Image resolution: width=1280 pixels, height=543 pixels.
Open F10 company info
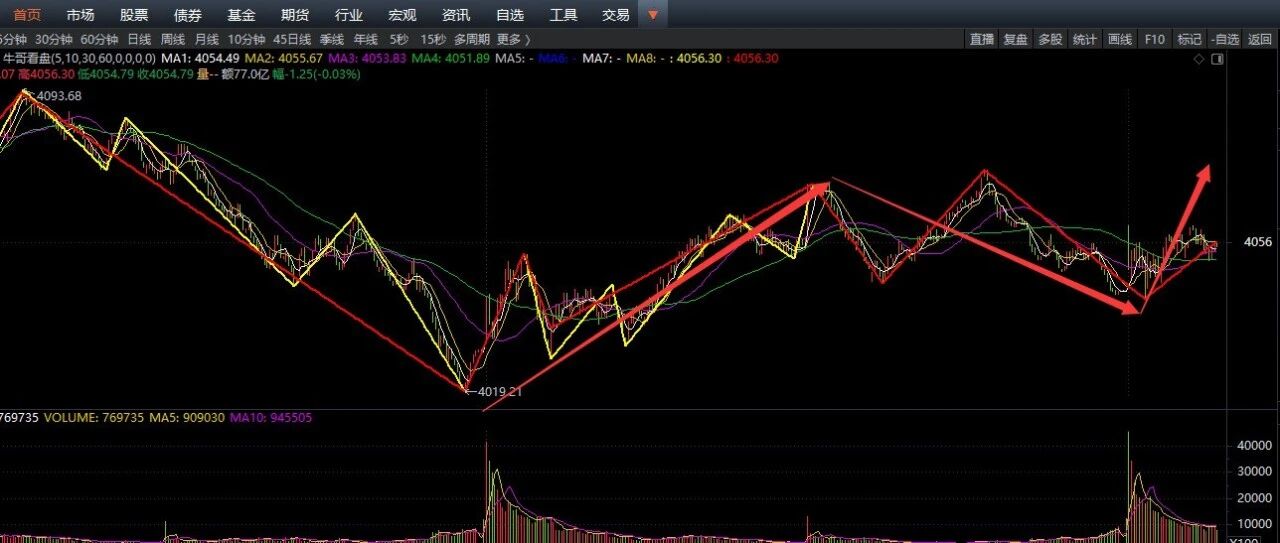(x=1155, y=39)
